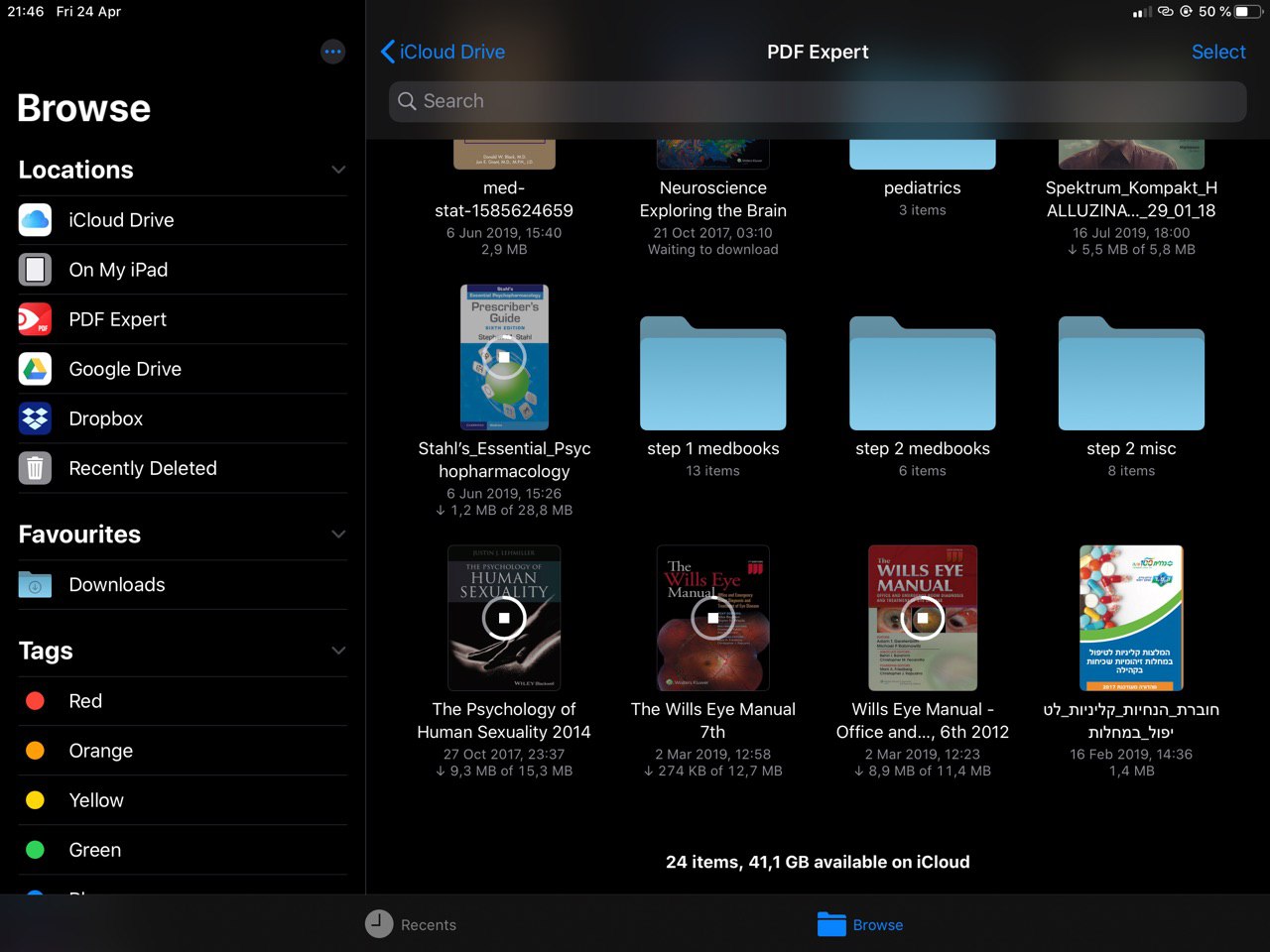Stop download of Stahl's Essential Psychopharmacology
1270x952 pixels.
click(504, 357)
